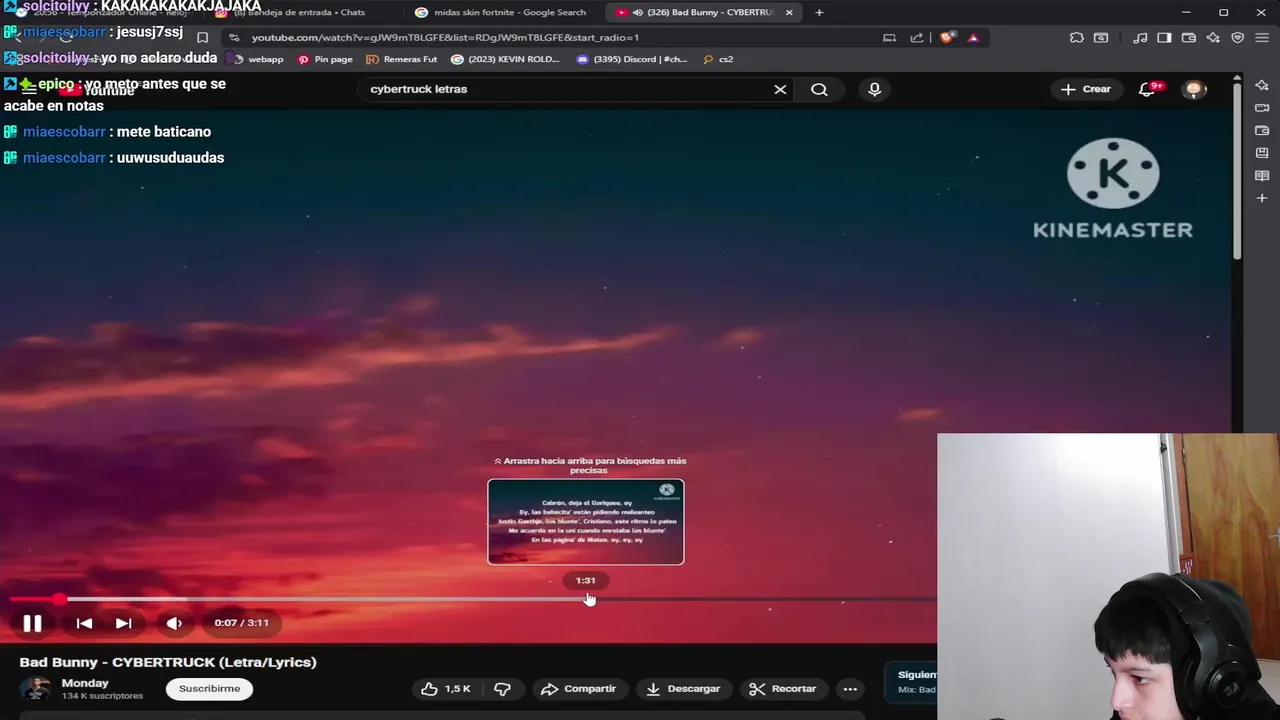Open the Brave wallet icon in toolbar
Image resolution: width=1280 pixels, height=720 pixels.
(1189, 38)
